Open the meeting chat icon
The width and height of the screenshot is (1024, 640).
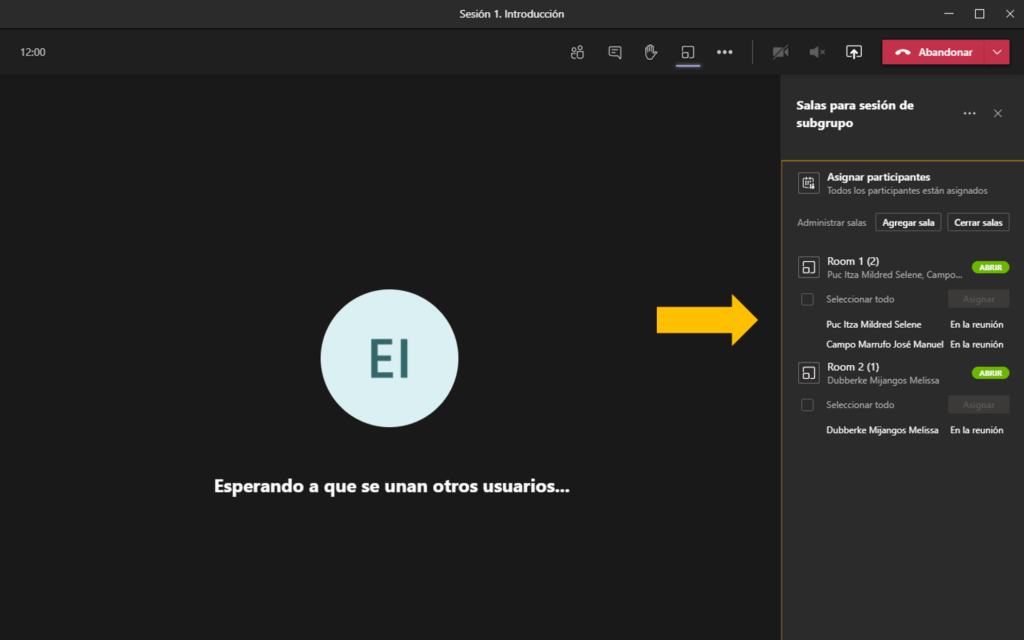point(615,52)
